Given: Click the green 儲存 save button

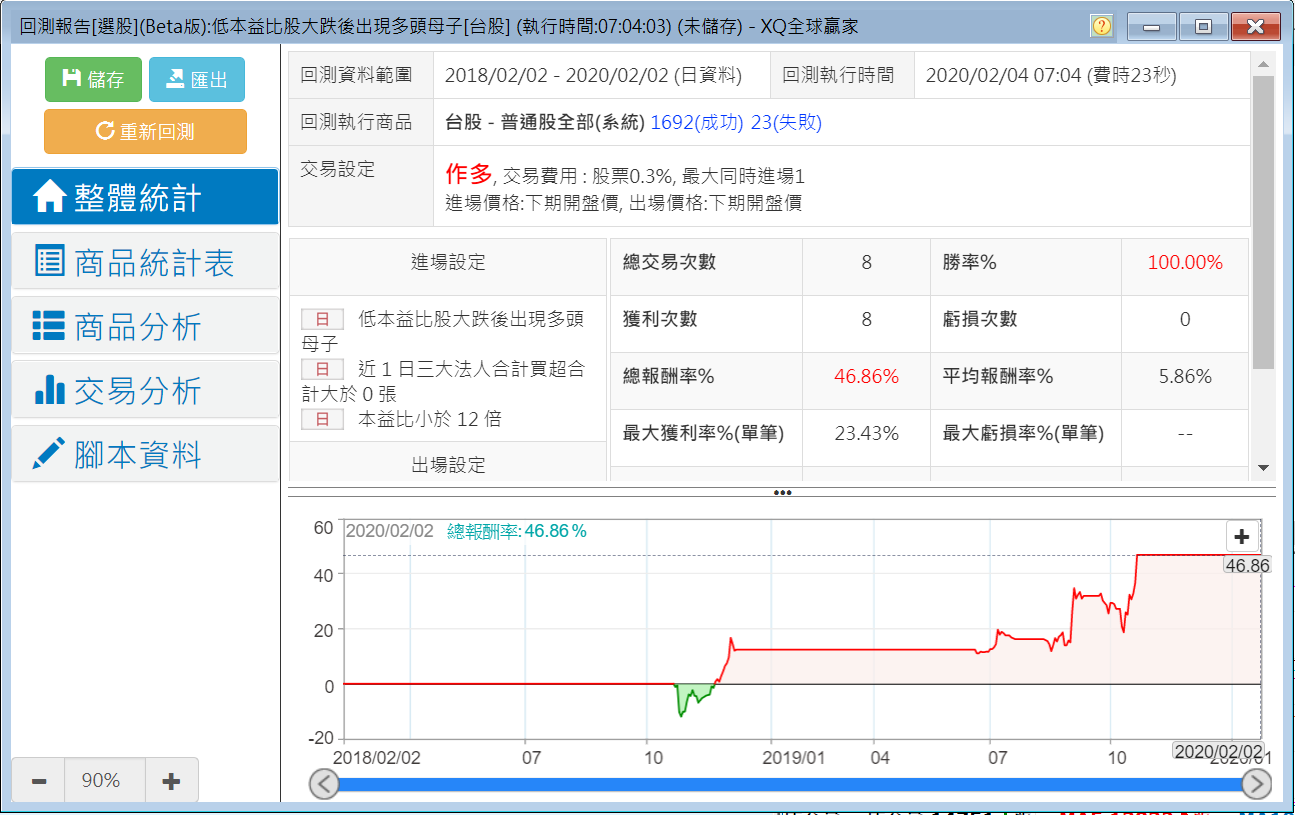Looking at the screenshot, I should pos(94,80).
